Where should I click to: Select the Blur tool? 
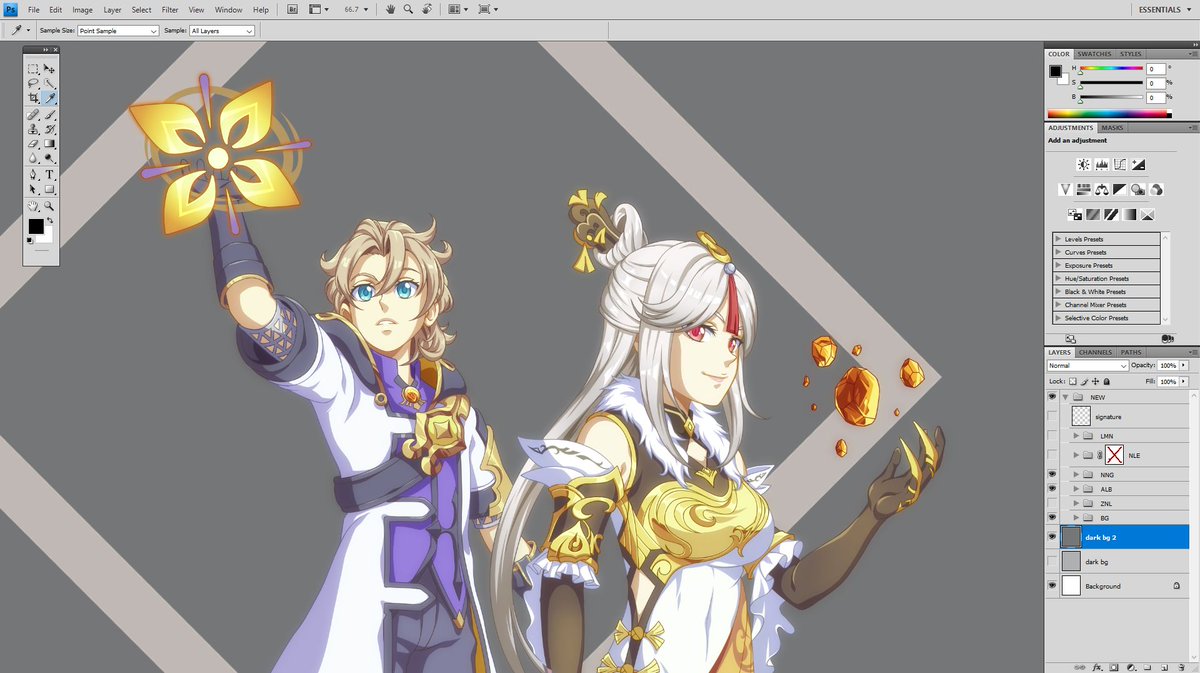33,158
